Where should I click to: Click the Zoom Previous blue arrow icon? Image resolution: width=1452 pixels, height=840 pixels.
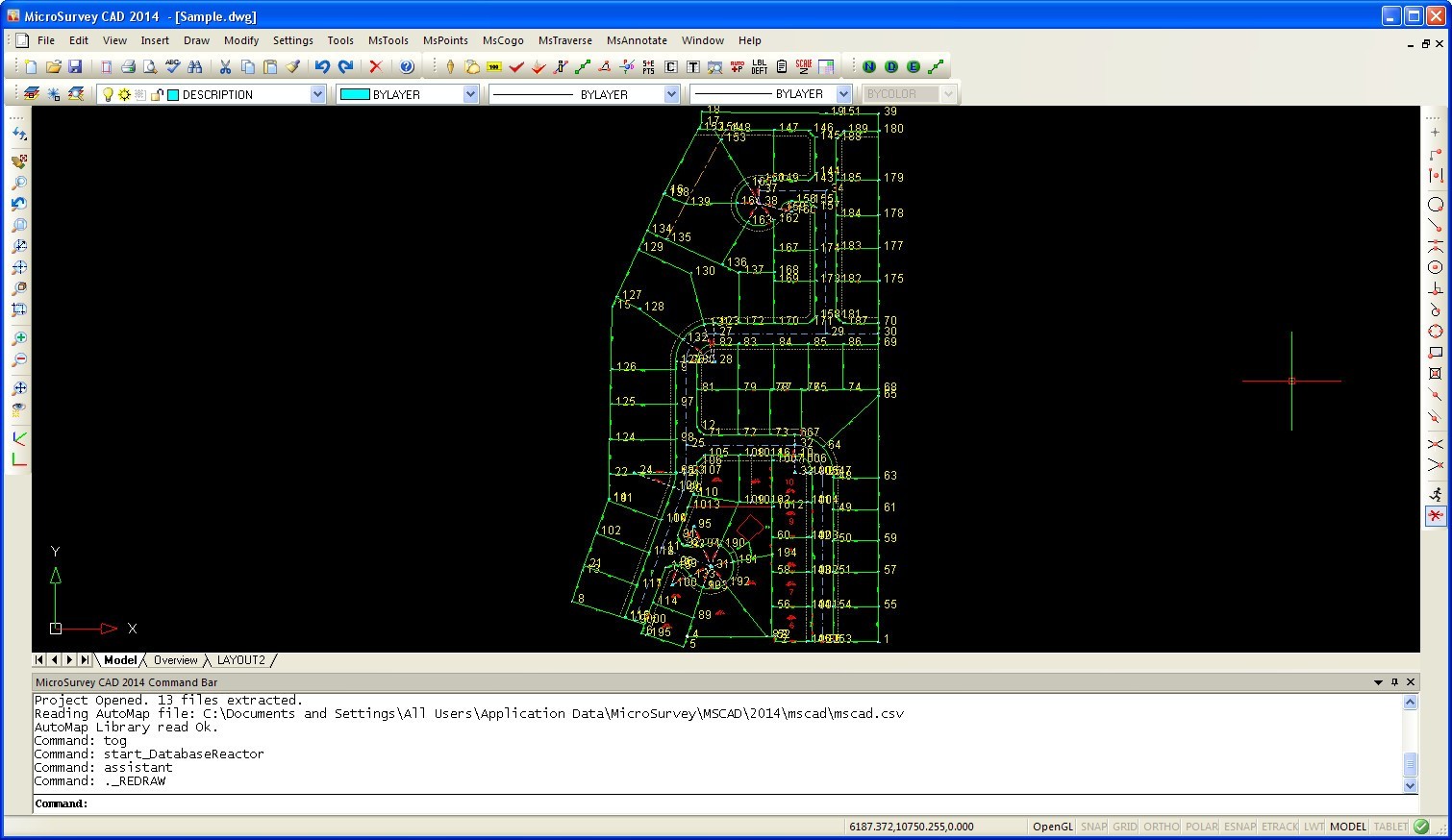(18, 204)
